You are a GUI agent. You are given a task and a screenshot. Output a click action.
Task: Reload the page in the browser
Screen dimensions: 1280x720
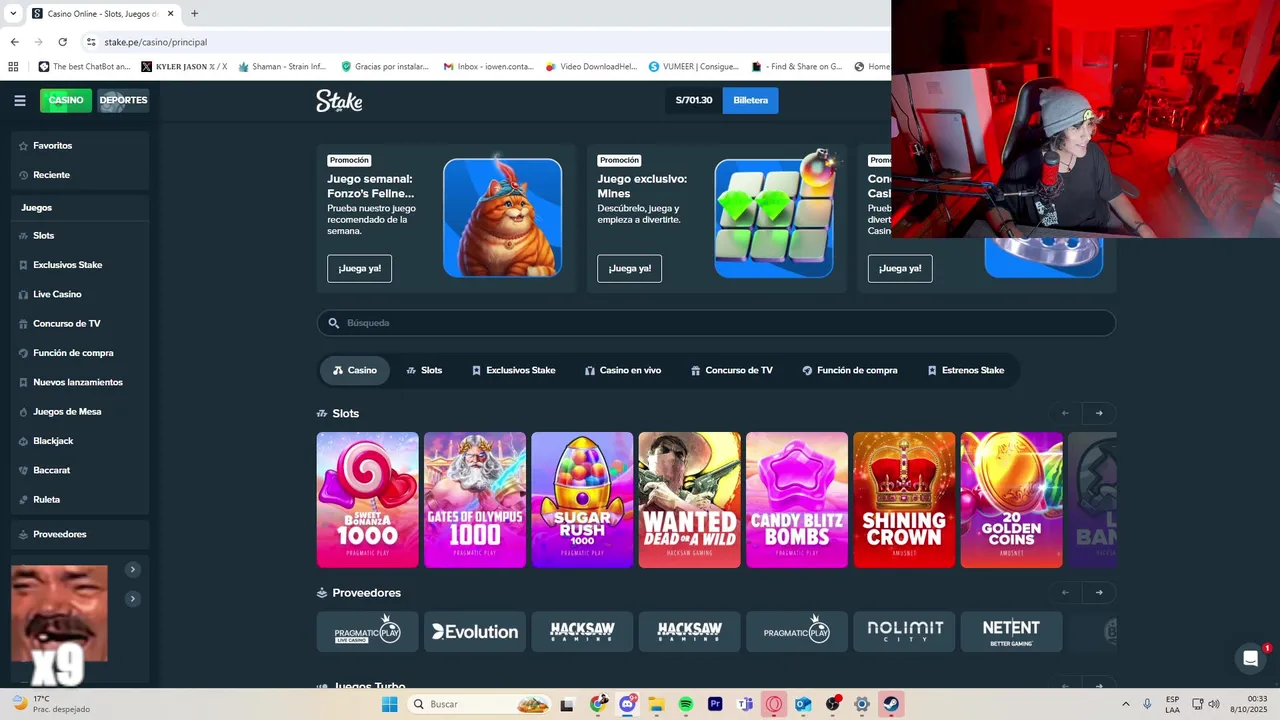coord(63,42)
